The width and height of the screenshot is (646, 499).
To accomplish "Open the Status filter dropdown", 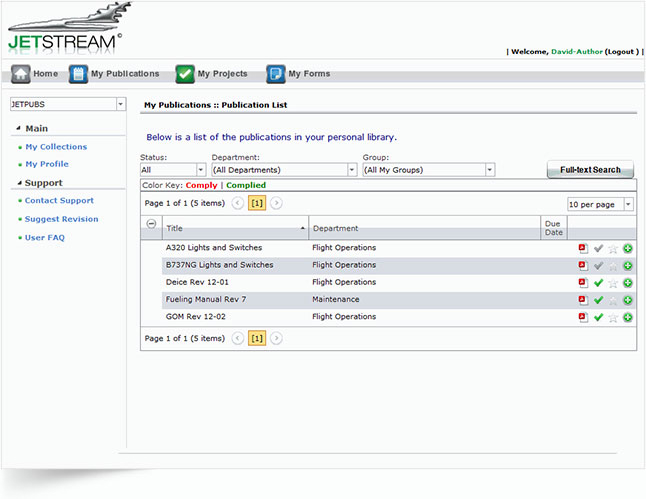I will (201, 170).
